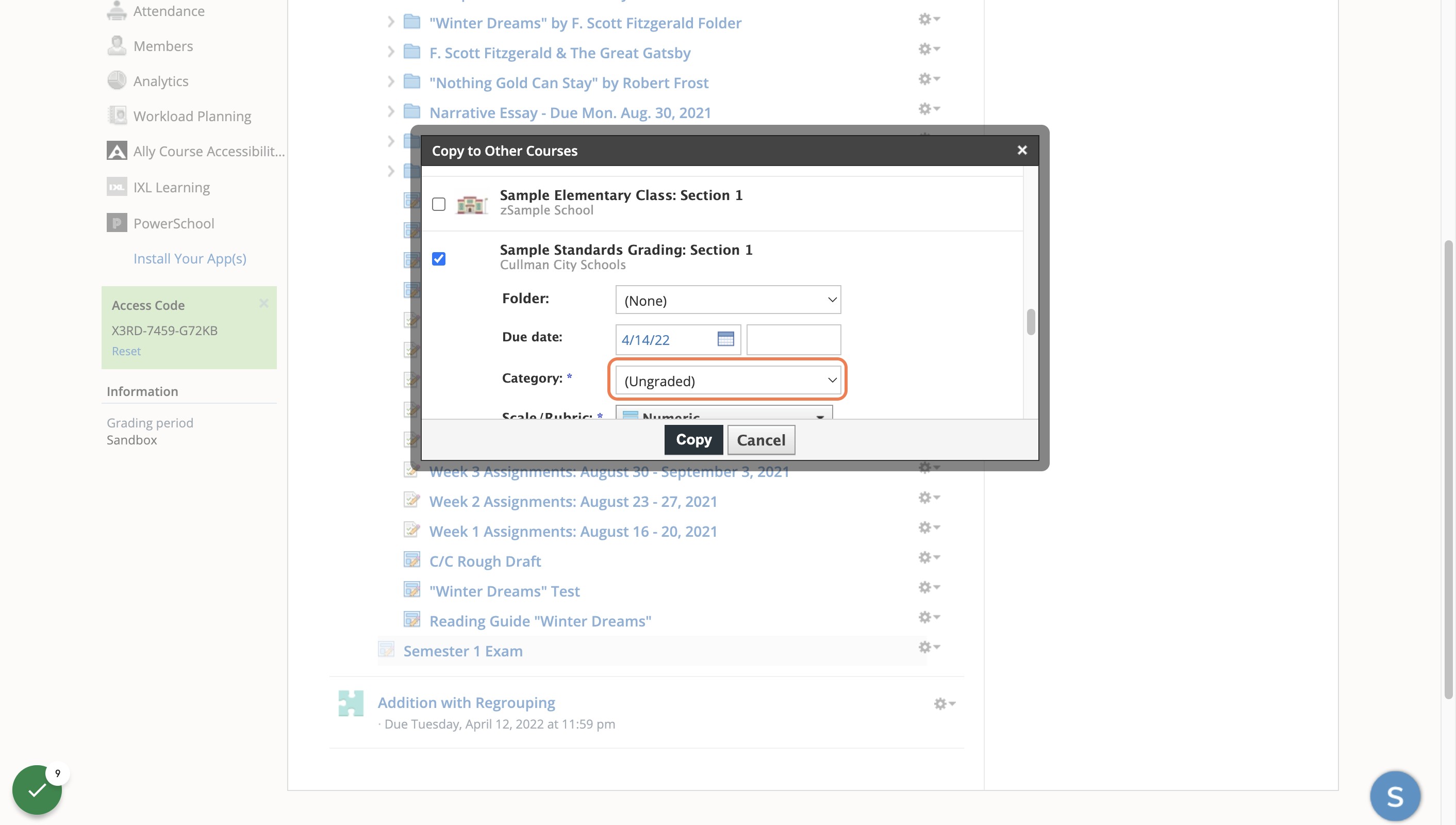The height and width of the screenshot is (825, 1456).
Task: Reset the course access code
Action: [126, 351]
